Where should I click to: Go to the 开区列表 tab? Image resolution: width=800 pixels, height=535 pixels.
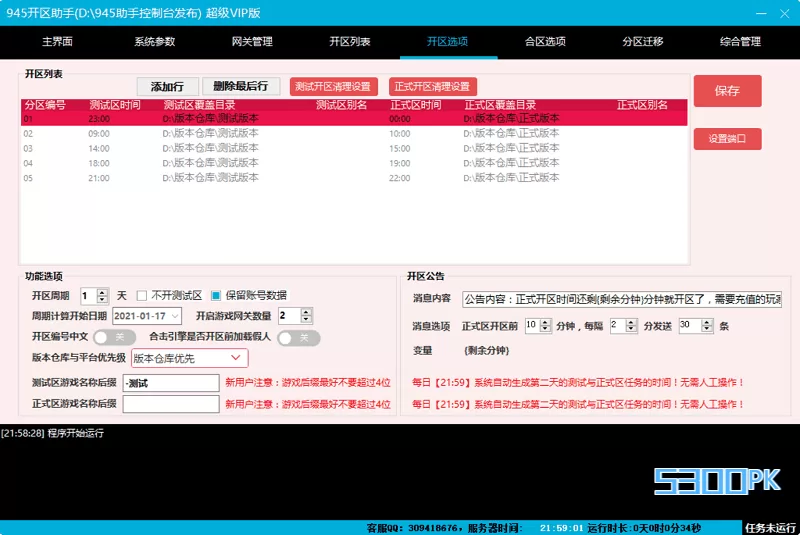pyautogui.click(x=349, y=42)
